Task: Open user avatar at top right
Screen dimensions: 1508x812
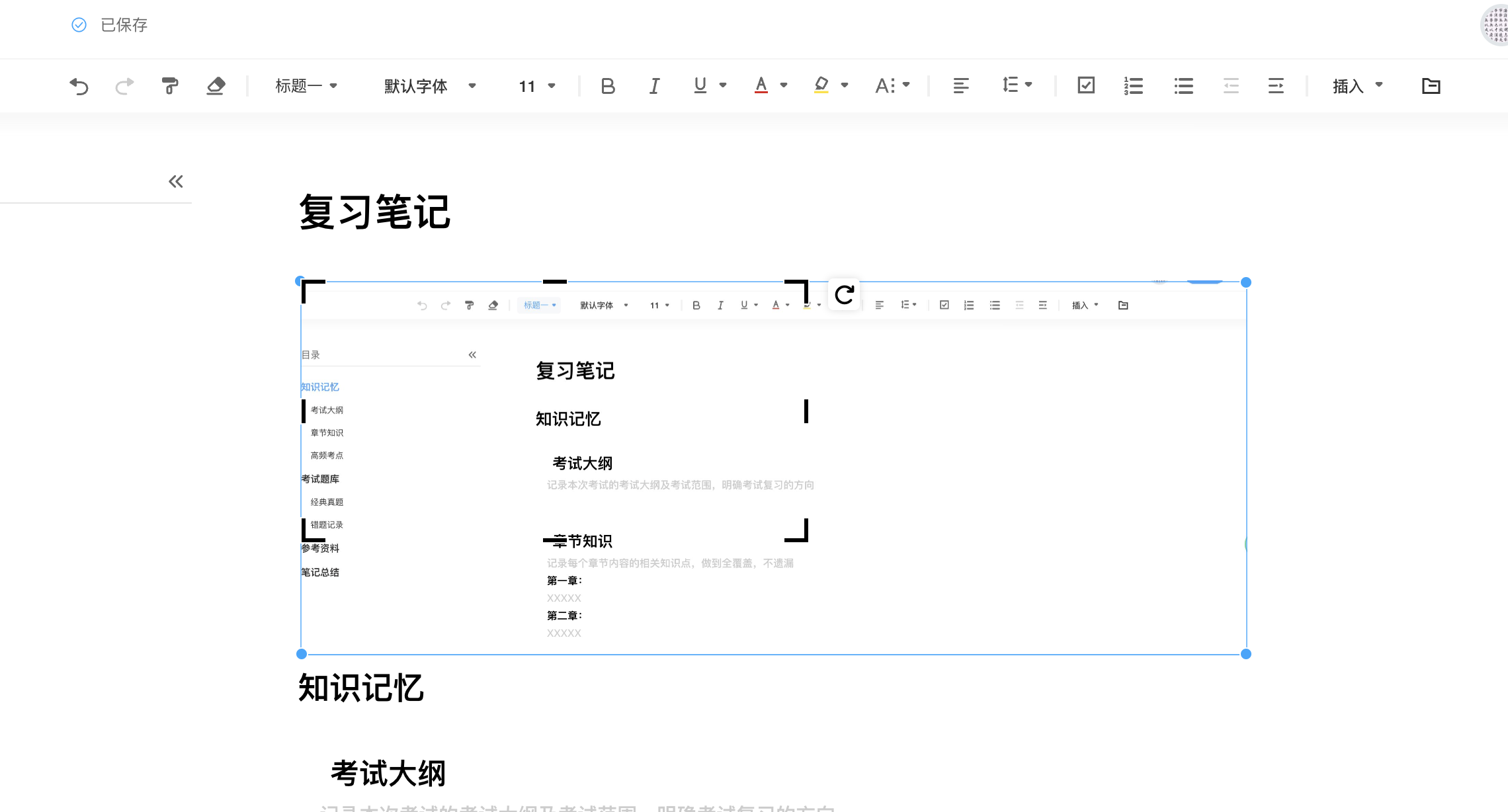Action: [x=1495, y=25]
